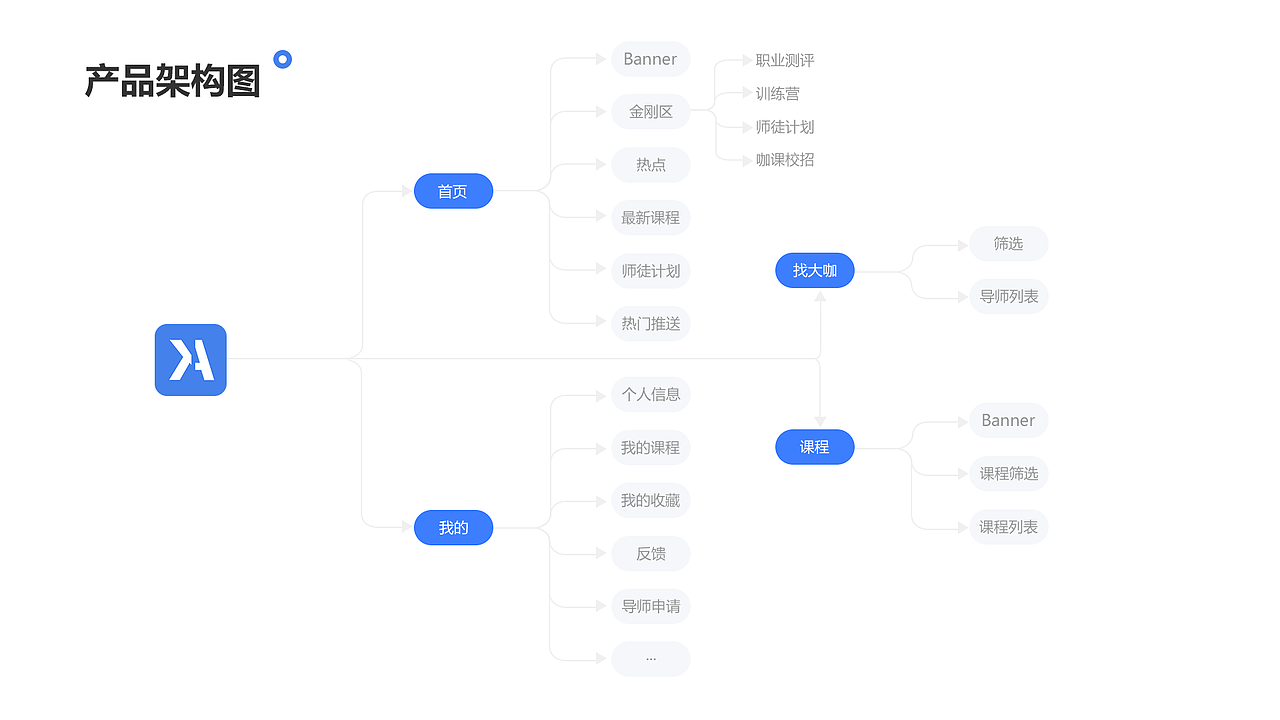The width and height of the screenshot is (1280, 720).
Task: Click the 最新课程 node
Action: [651, 218]
